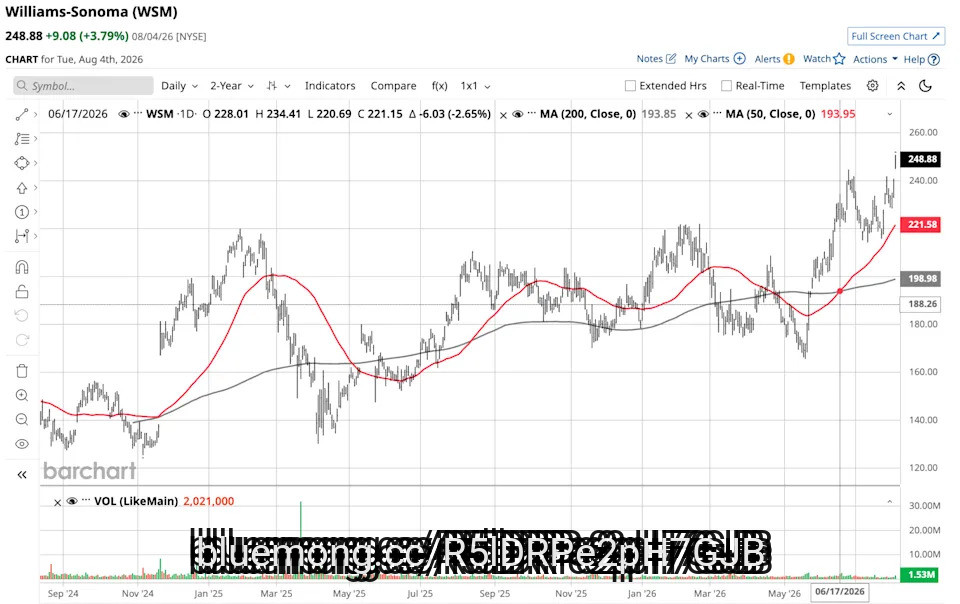This screenshot has height=604, width=960.
Task: Open the Indicators menu
Action: coord(330,86)
